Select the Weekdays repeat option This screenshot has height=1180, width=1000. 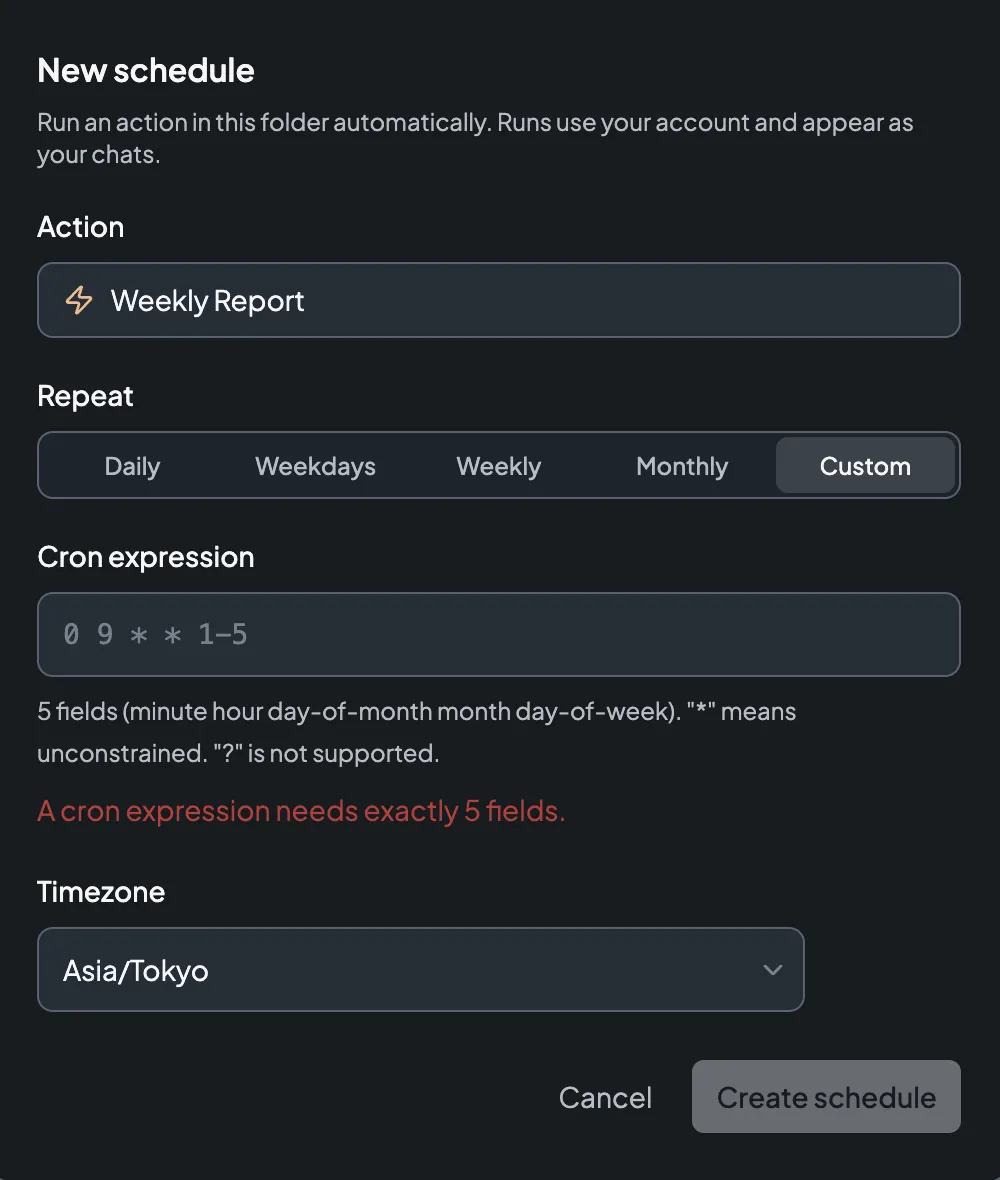(x=315, y=466)
